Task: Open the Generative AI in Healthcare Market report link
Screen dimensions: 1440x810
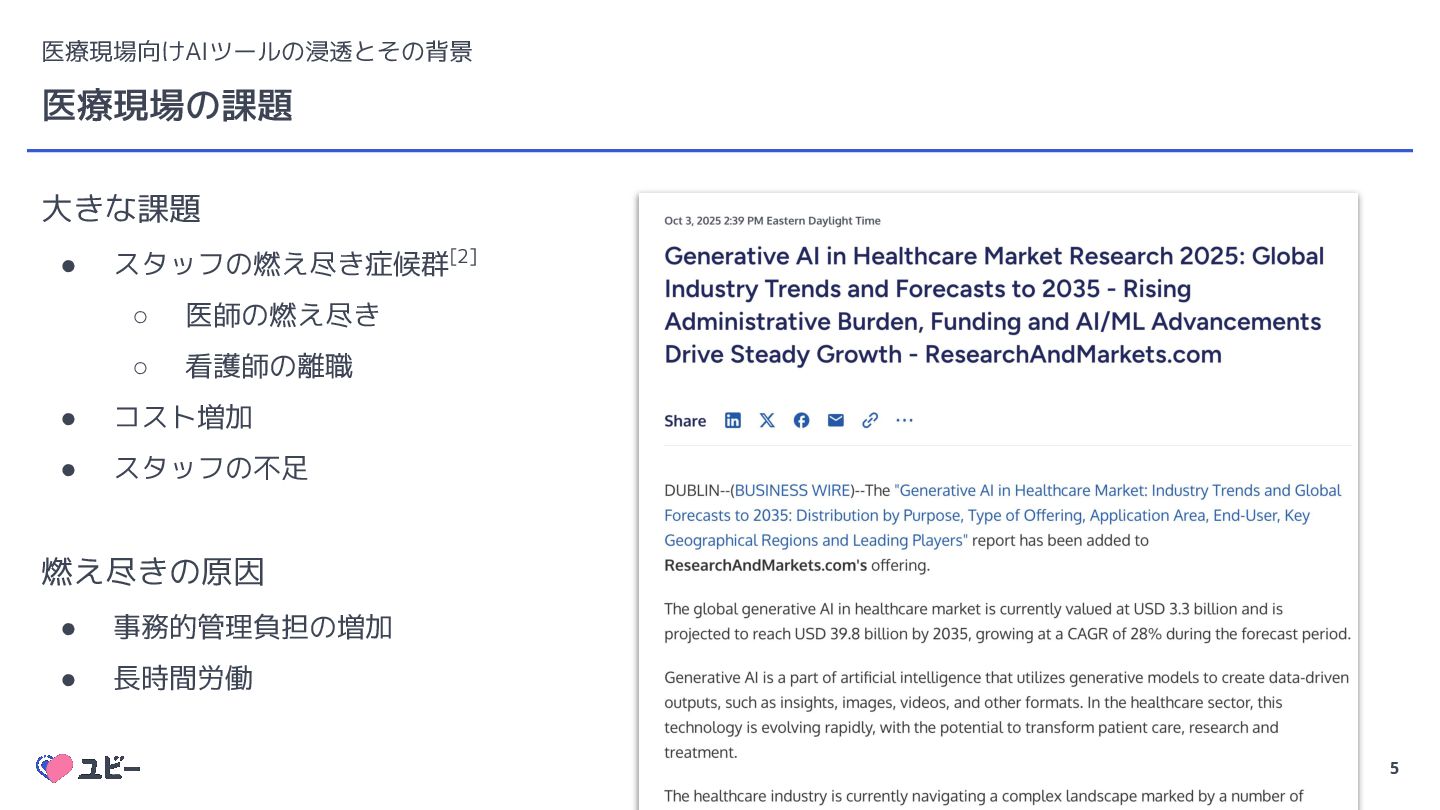Action: coord(1003,515)
